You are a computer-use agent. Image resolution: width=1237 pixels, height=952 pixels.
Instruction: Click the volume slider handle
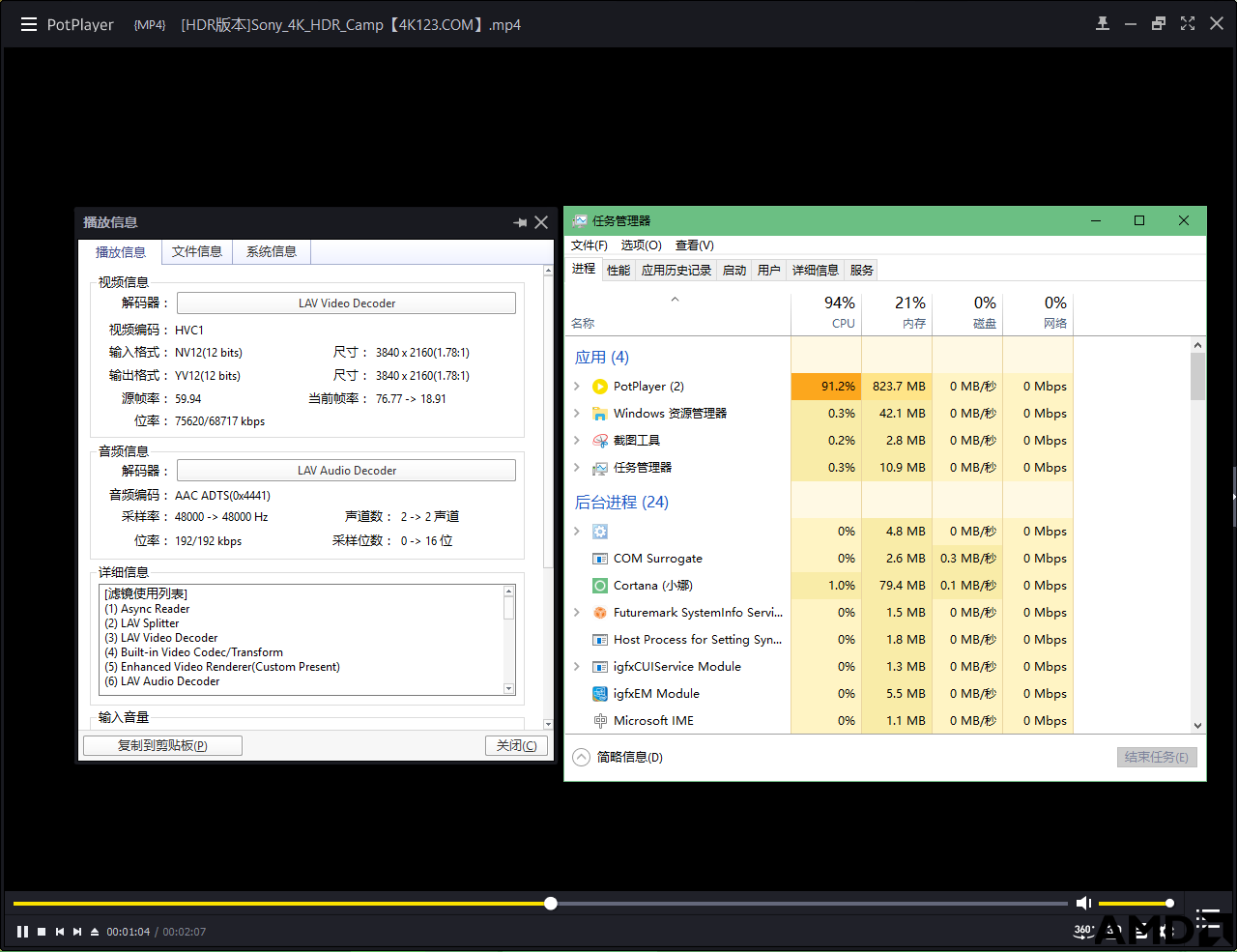click(x=1169, y=904)
